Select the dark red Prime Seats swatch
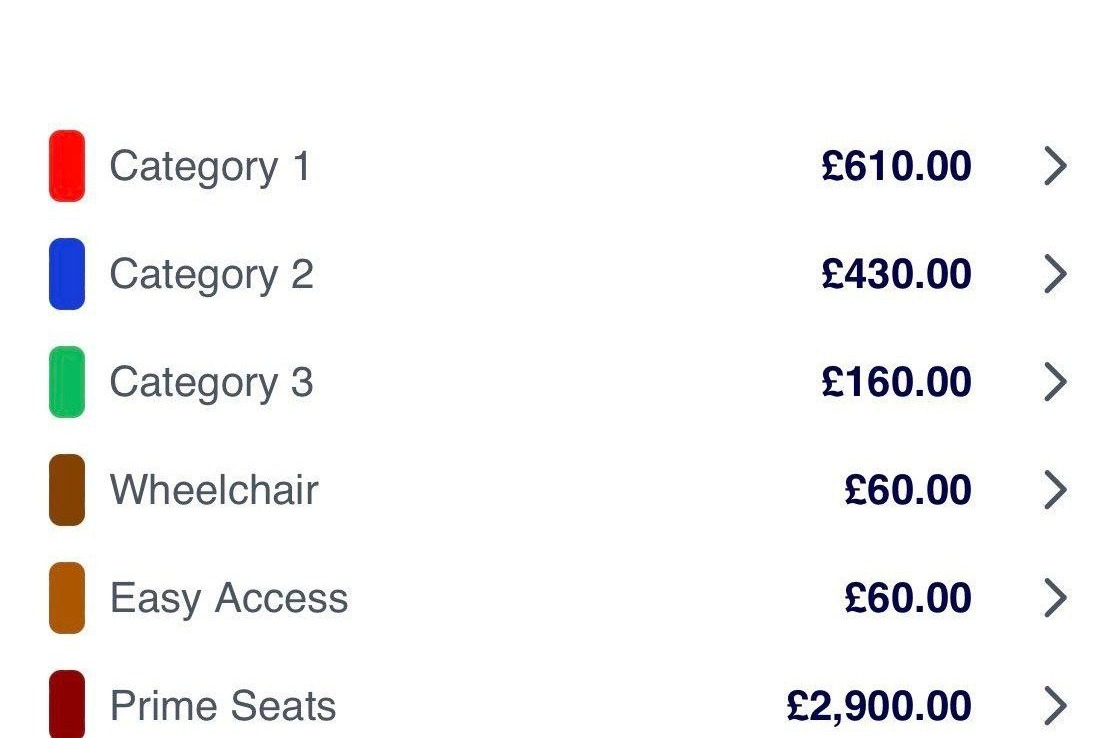1109x738 pixels. pos(66,705)
